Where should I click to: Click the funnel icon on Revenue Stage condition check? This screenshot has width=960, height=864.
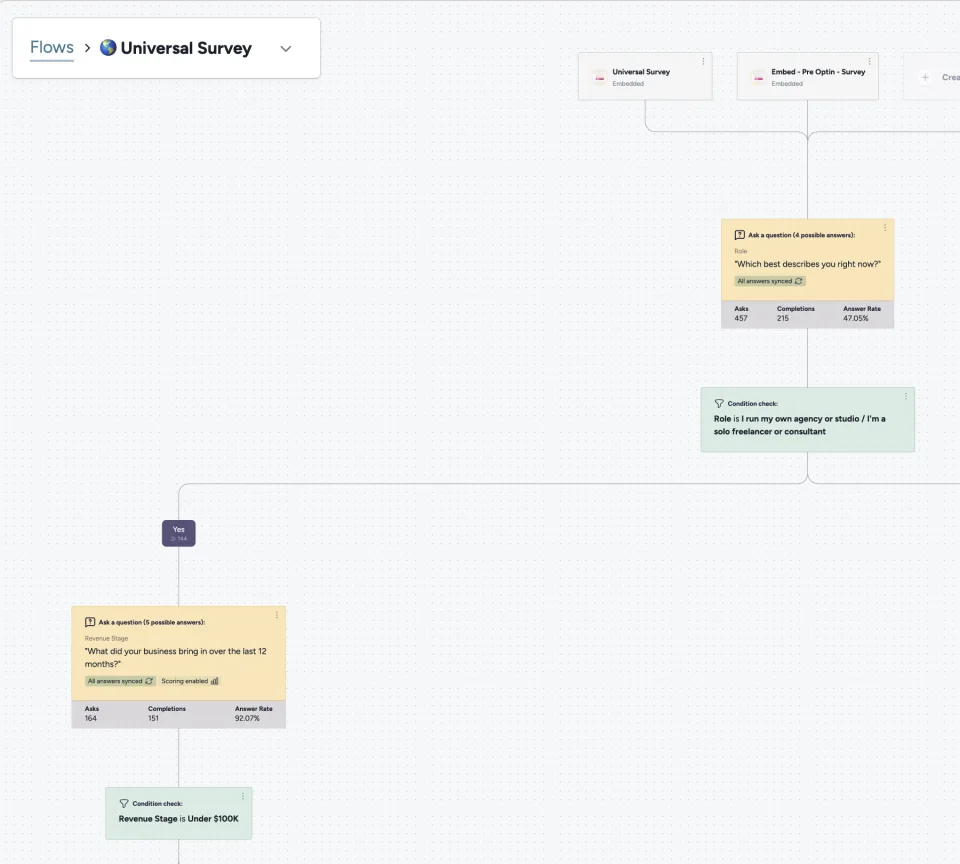click(124, 803)
